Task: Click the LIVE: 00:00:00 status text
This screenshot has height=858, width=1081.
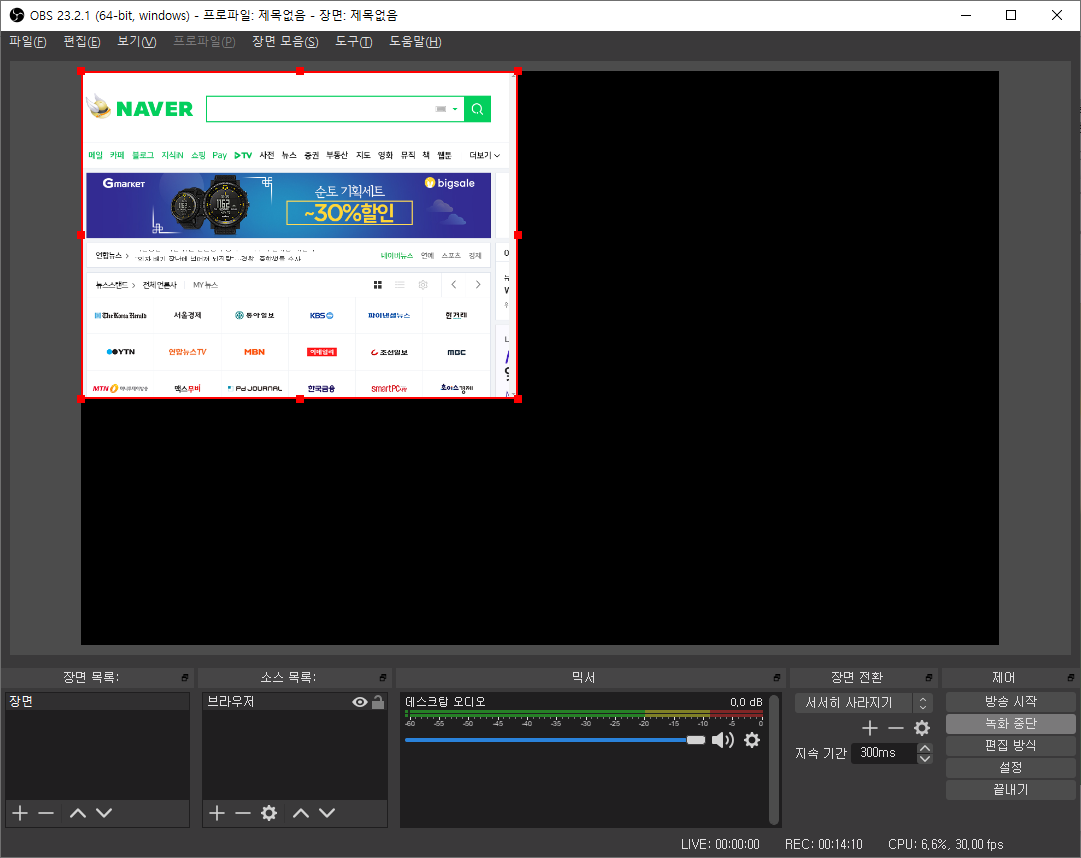Action: point(720,844)
